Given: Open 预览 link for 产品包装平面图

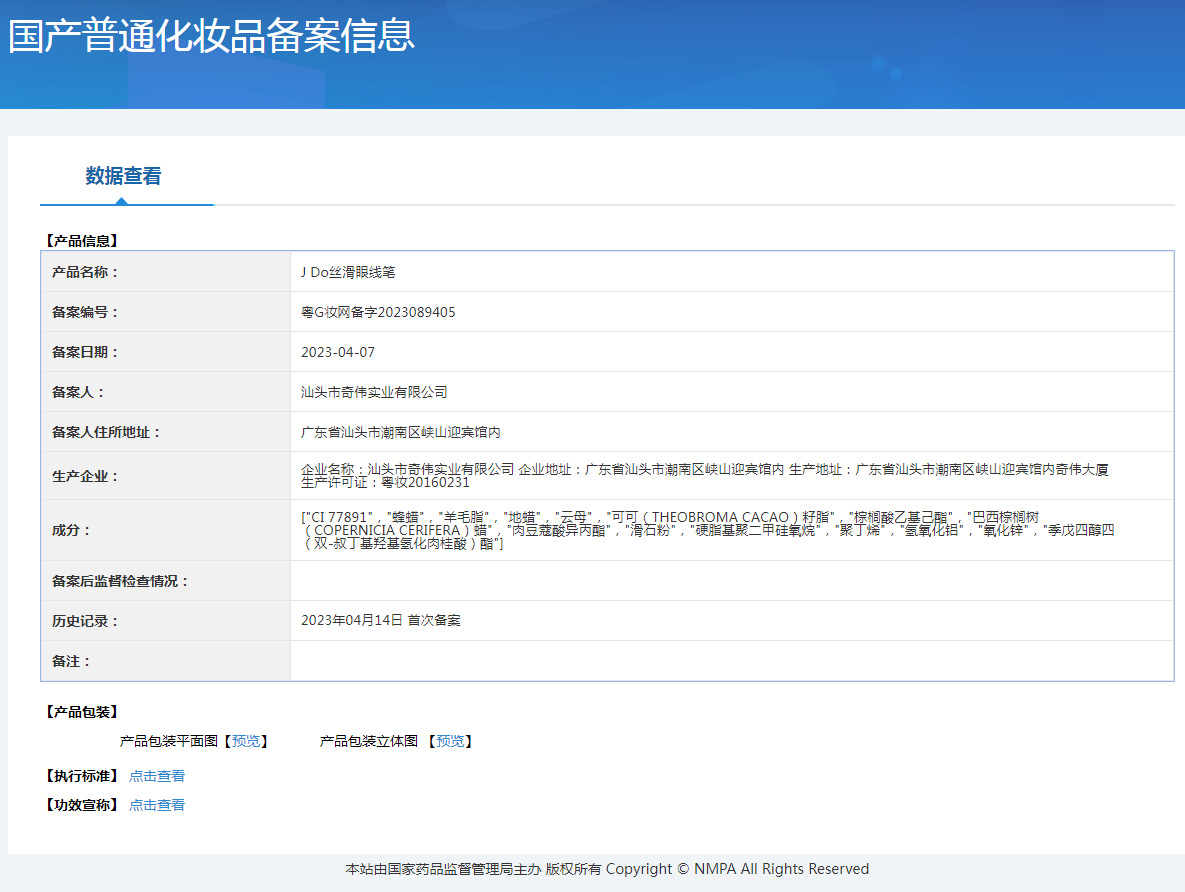Looking at the screenshot, I should (245, 741).
